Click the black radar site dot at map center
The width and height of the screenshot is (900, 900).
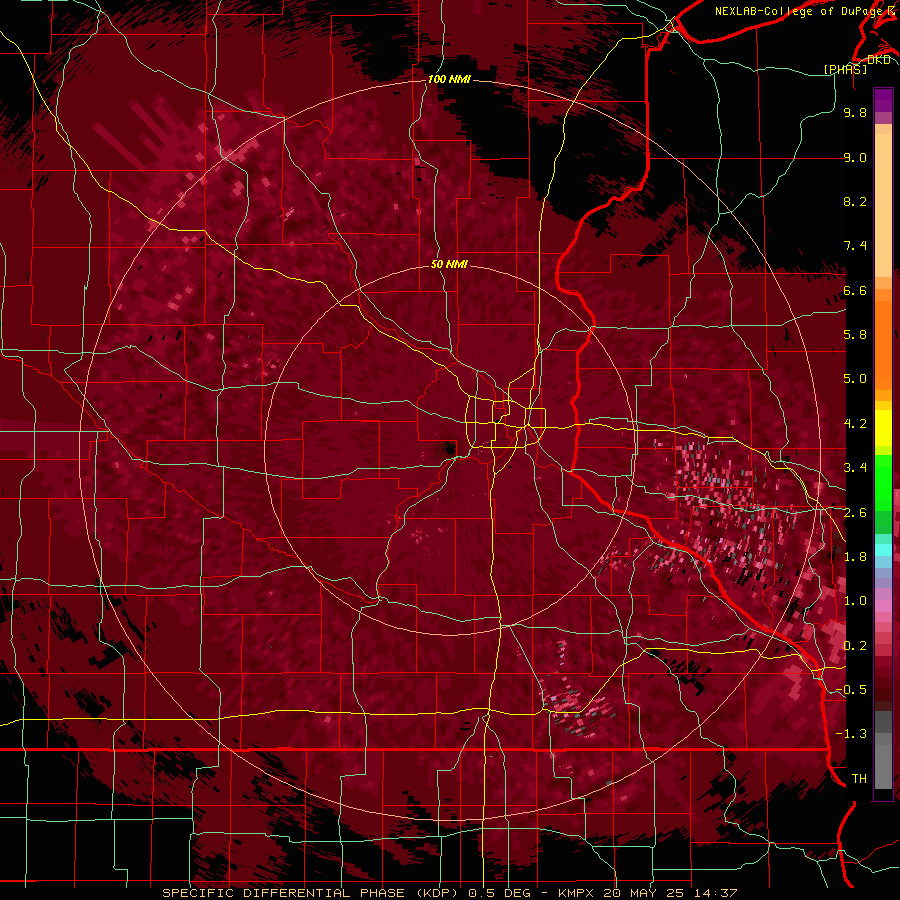pyautogui.click(x=449, y=449)
